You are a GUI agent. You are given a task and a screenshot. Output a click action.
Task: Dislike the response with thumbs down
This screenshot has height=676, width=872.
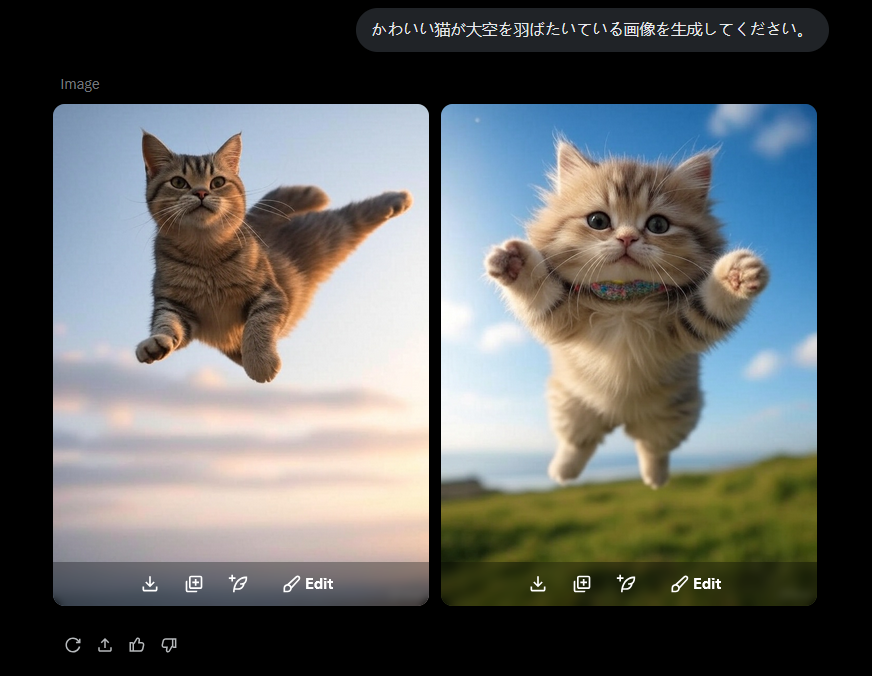[x=169, y=645]
